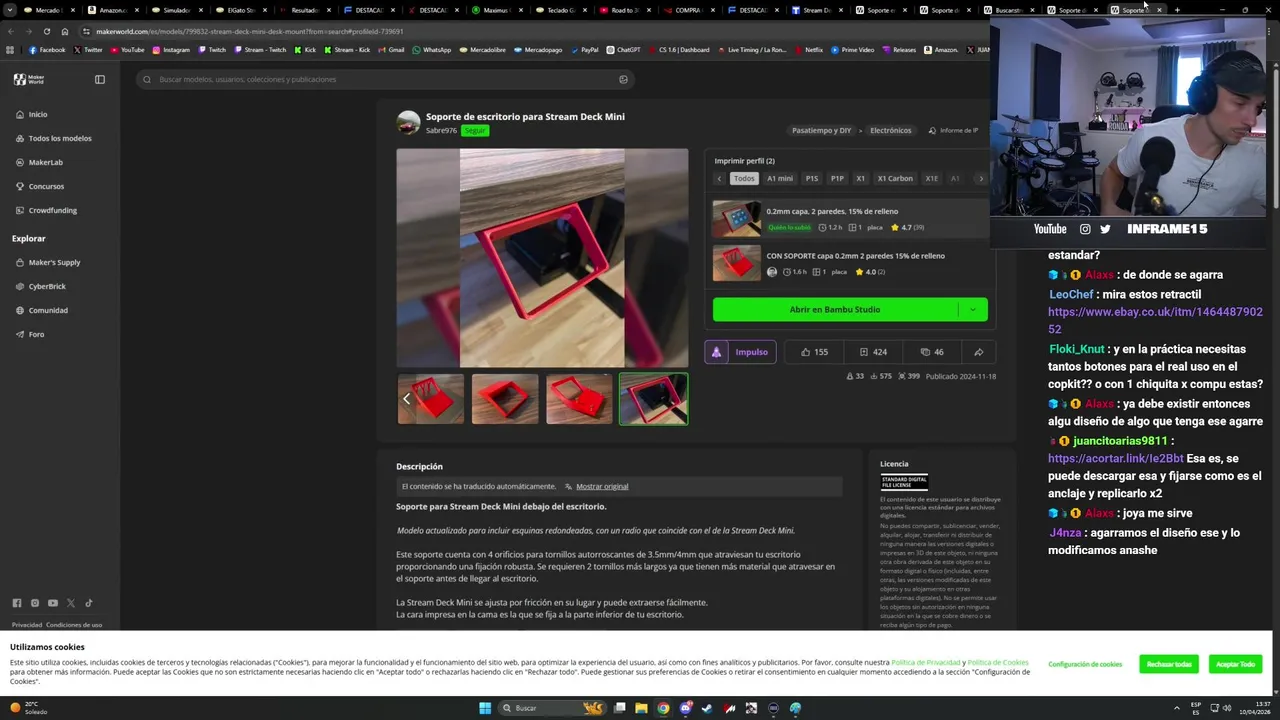This screenshot has height=720, width=1280.
Task: Click the Privacidad footer link
Action: coord(27,625)
